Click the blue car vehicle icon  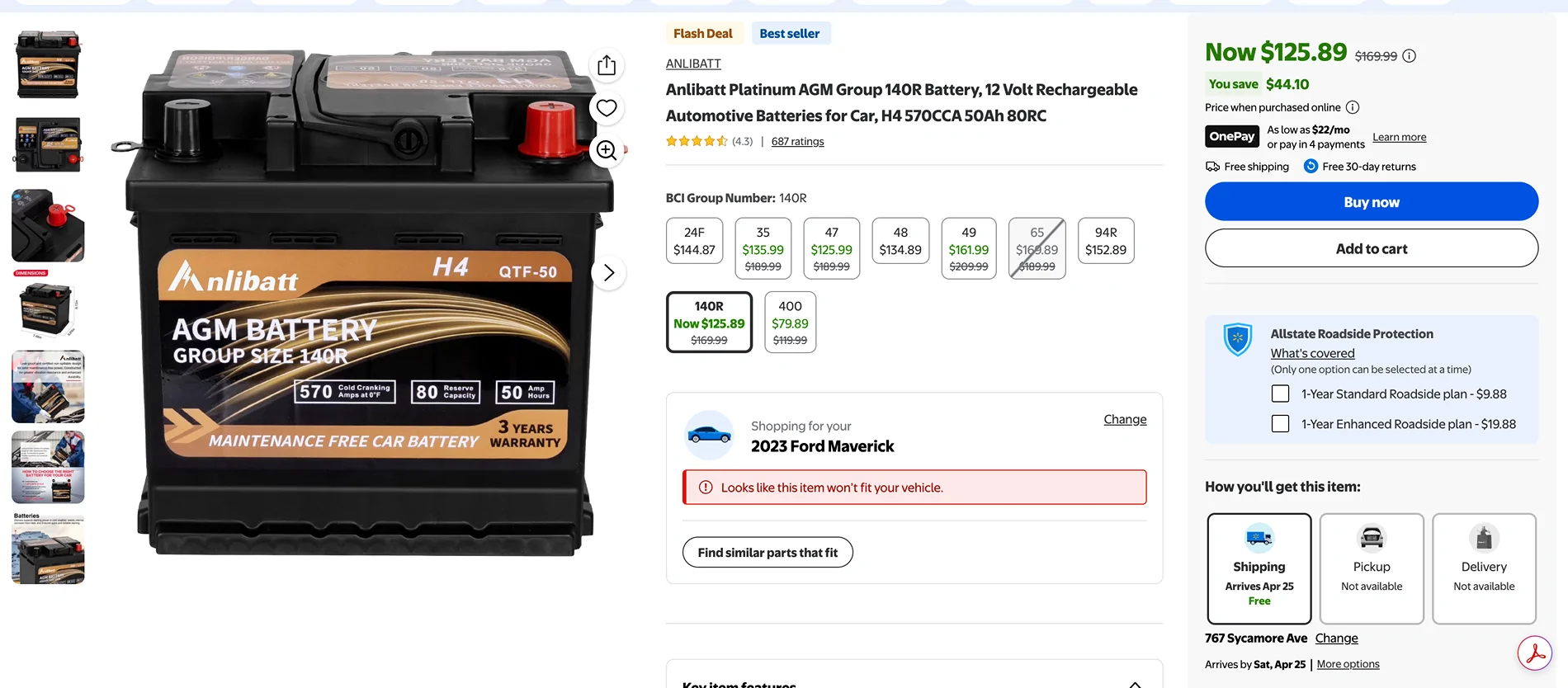pos(709,435)
